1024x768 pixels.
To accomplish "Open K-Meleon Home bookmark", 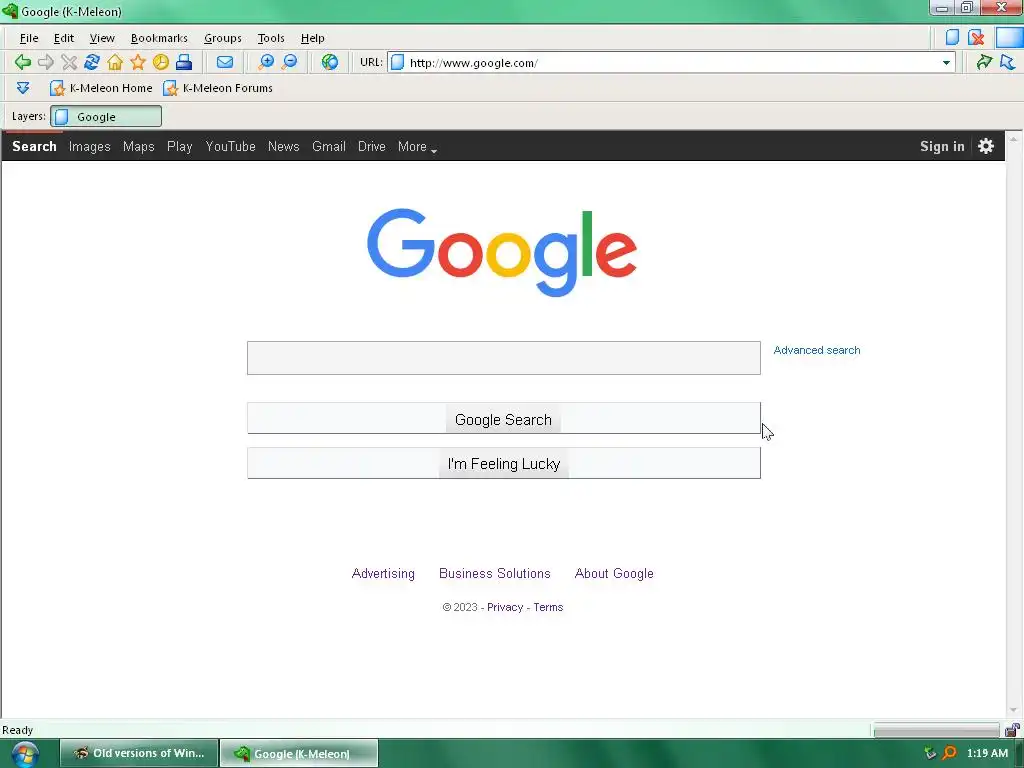I will tap(101, 88).
